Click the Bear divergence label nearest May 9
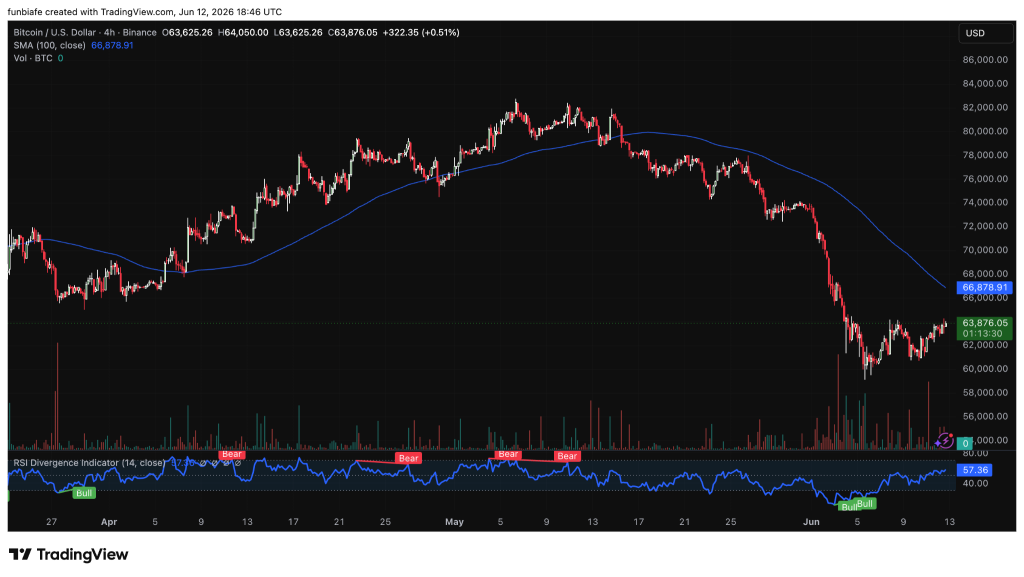 point(567,456)
